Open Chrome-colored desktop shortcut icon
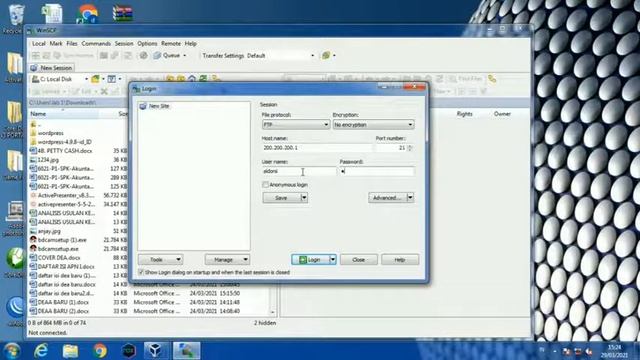Screen dimensions: 640x360 click(x=87, y=13)
